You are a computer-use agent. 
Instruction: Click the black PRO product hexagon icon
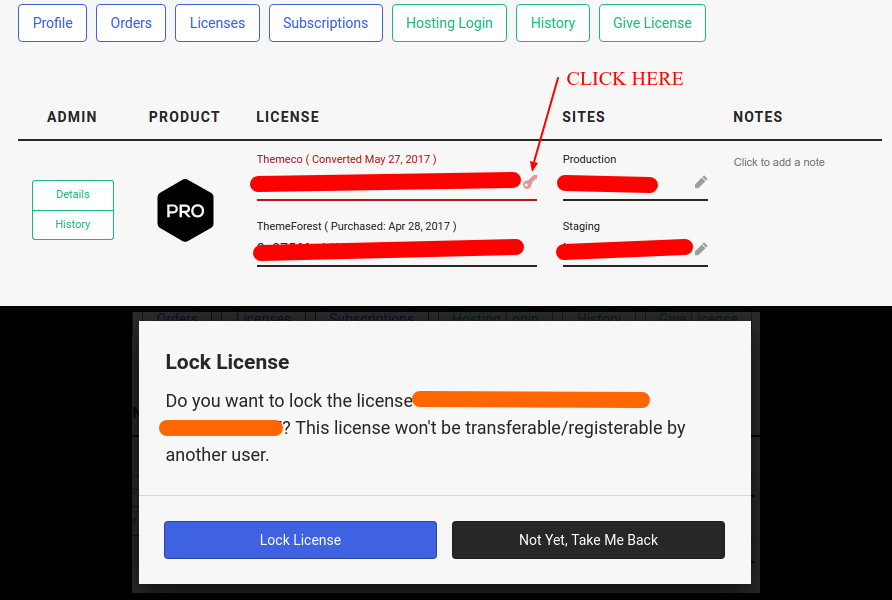pos(185,211)
